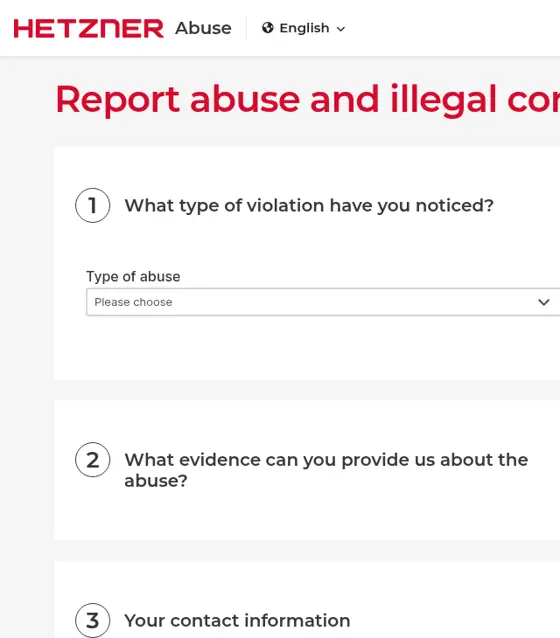
Task: Click the globe language icon
Action: 268,28
